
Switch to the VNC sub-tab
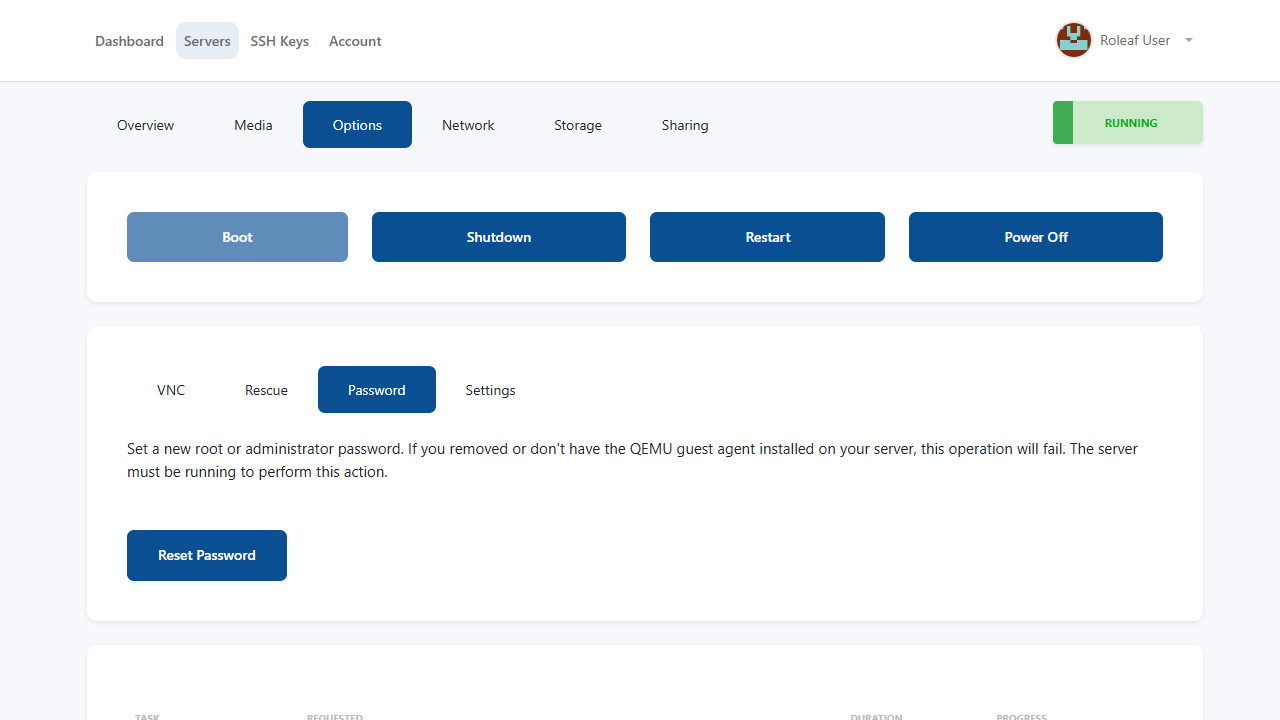[x=171, y=390]
